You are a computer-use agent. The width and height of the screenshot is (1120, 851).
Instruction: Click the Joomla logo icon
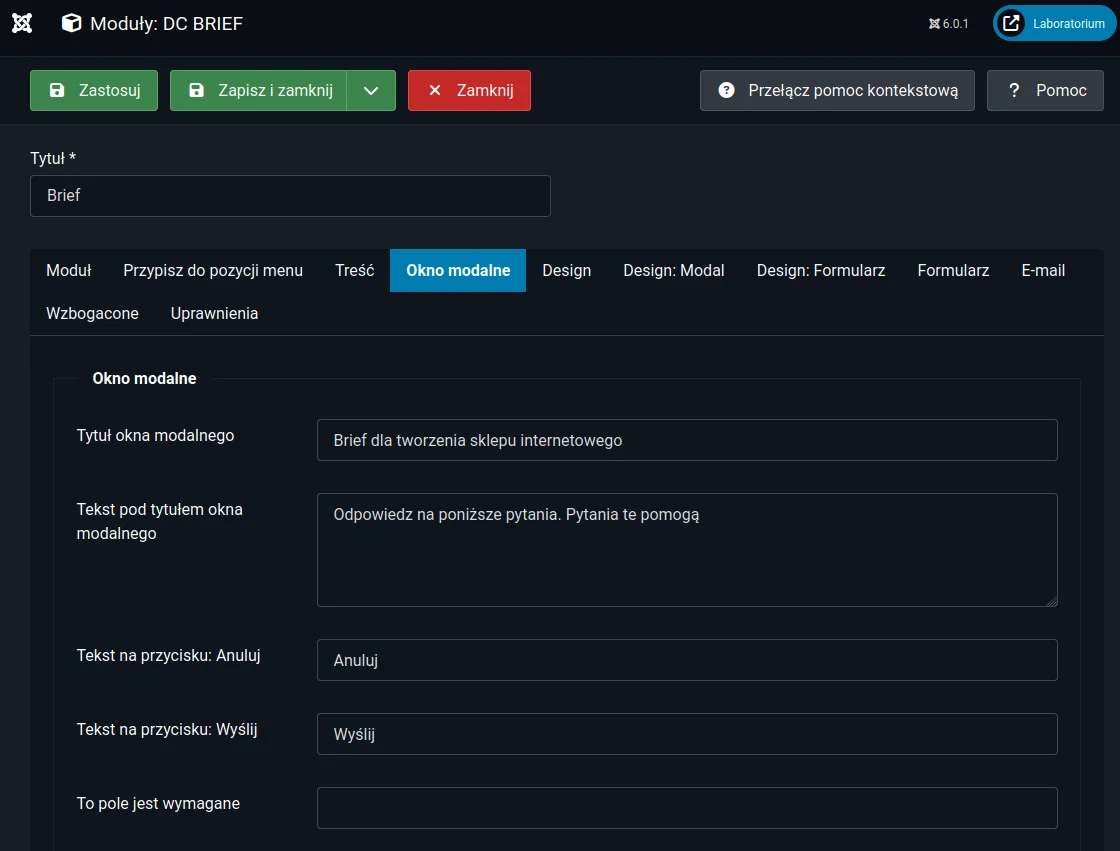(22, 23)
